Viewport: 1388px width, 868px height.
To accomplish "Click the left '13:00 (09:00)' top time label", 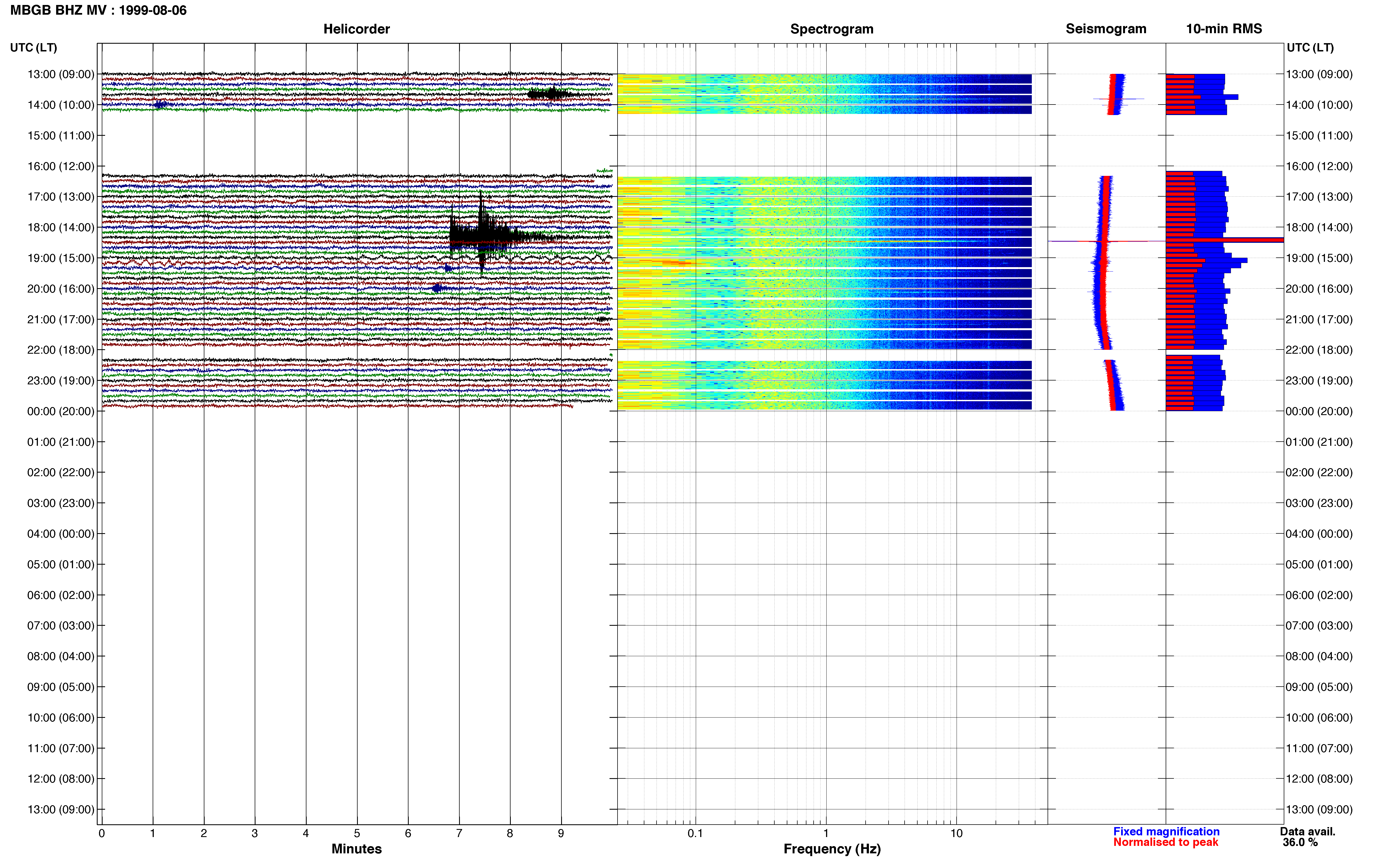I will coord(61,74).
